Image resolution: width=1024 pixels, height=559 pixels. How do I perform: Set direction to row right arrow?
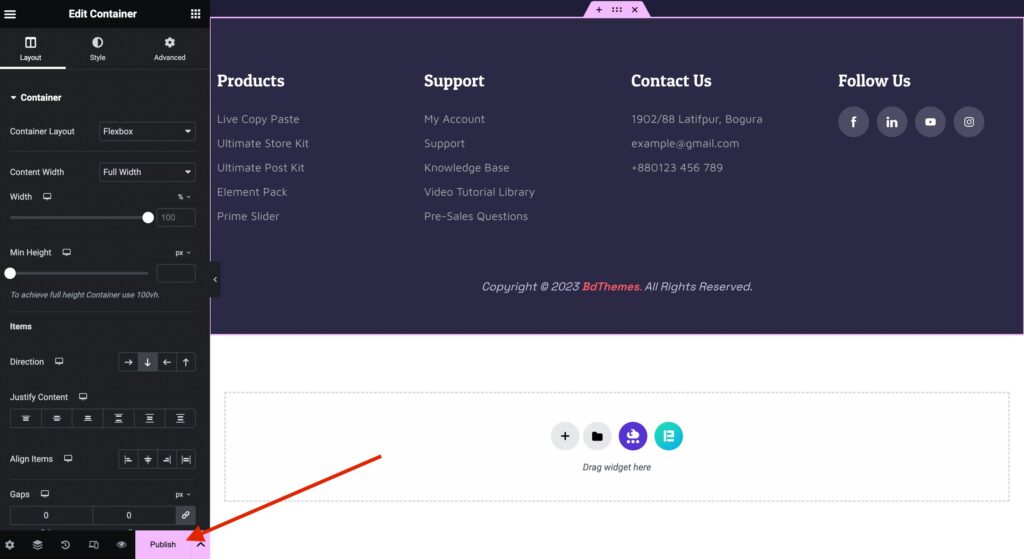point(128,362)
